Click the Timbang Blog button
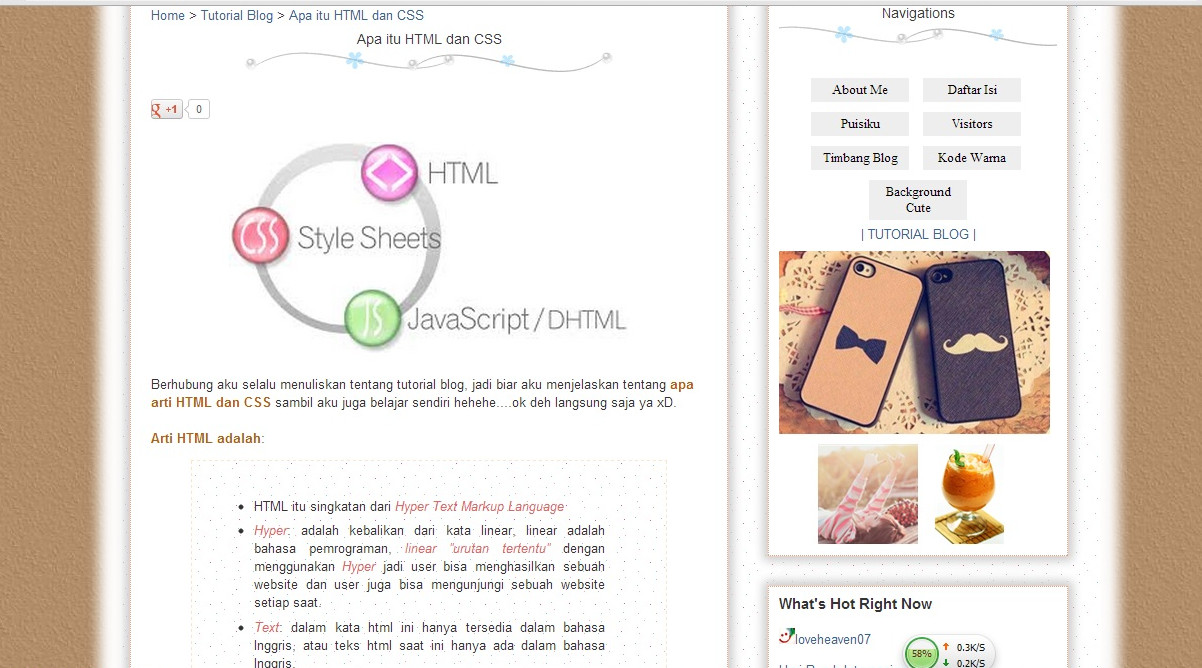The image size is (1202, 668). [x=859, y=158]
